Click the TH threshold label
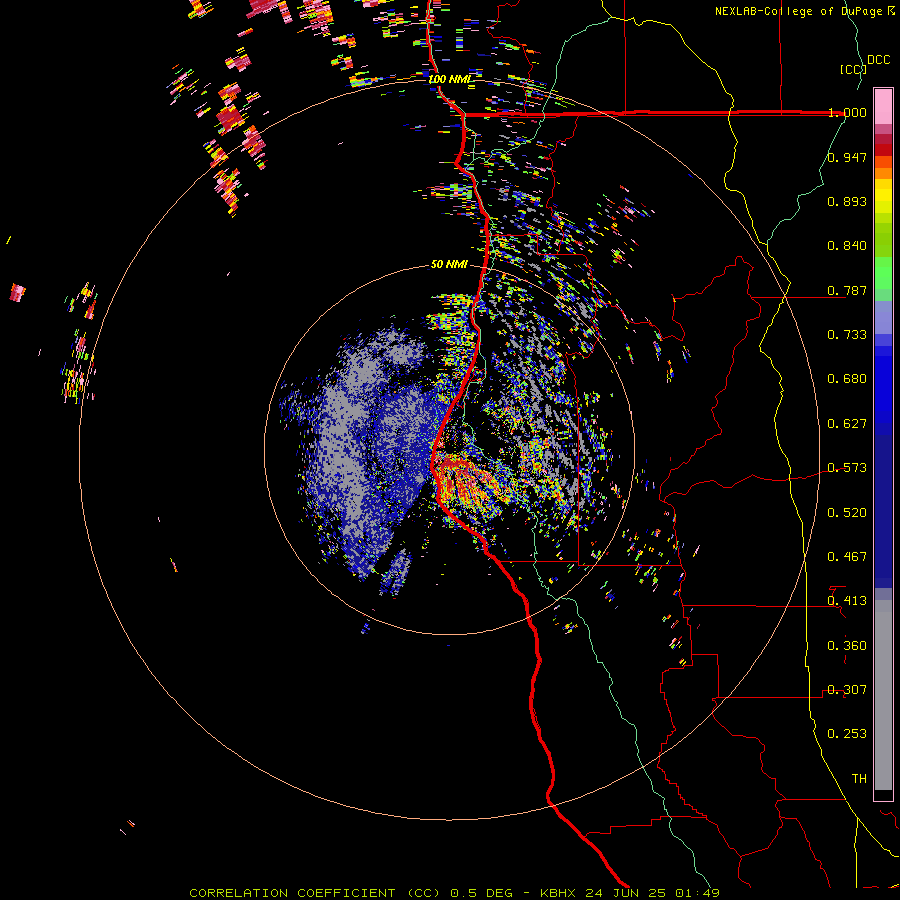Viewport: 900px width, 900px height. [859, 779]
